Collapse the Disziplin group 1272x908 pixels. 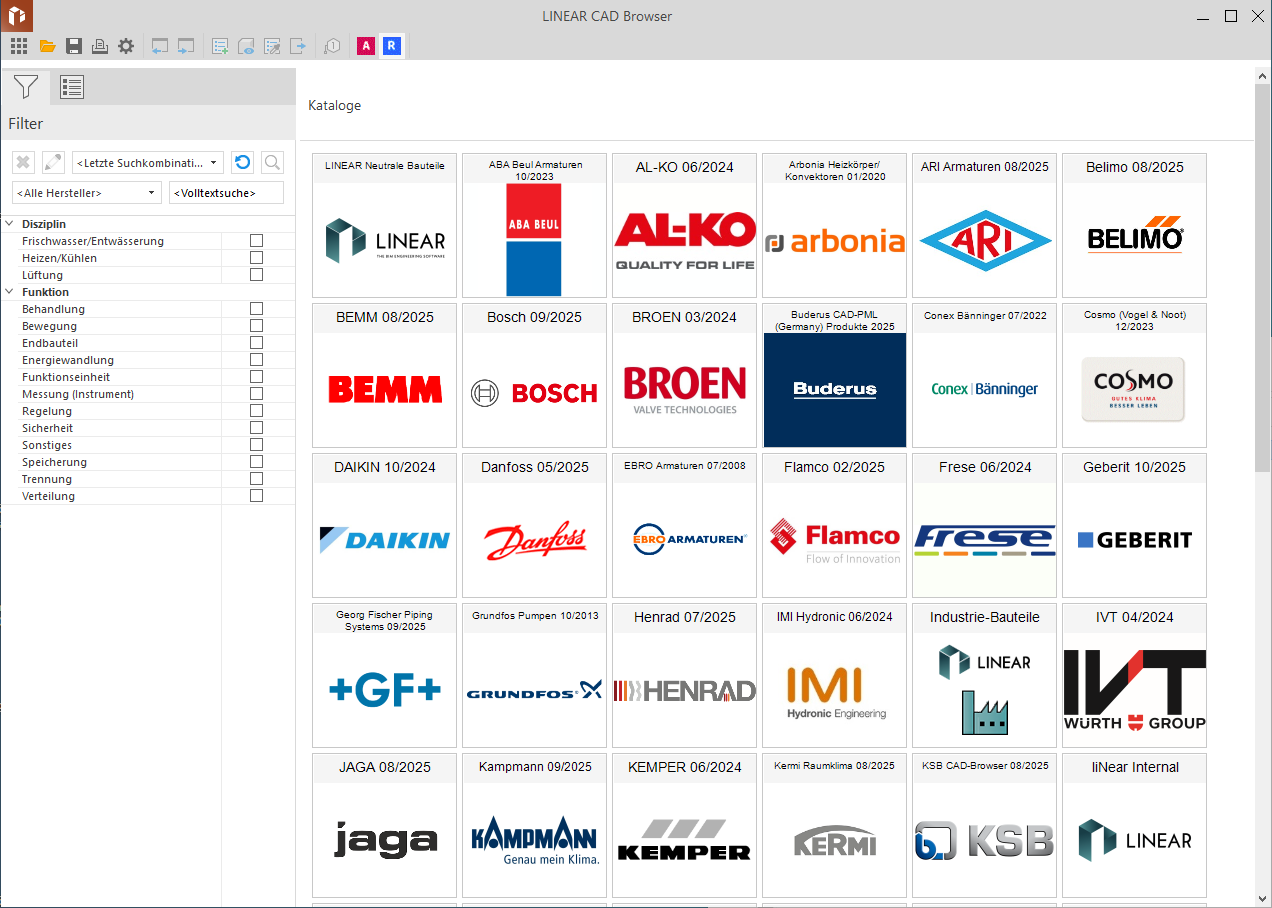coord(9,224)
